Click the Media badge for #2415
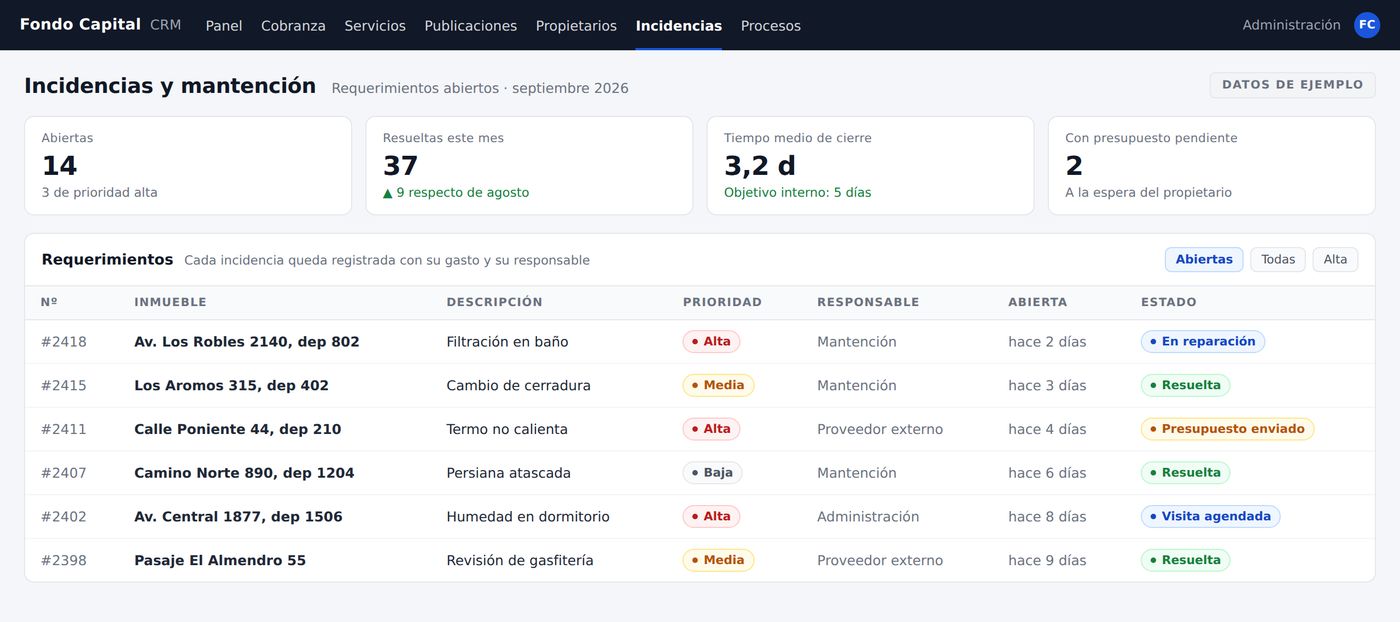The image size is (1400, 622). point(718,386)
